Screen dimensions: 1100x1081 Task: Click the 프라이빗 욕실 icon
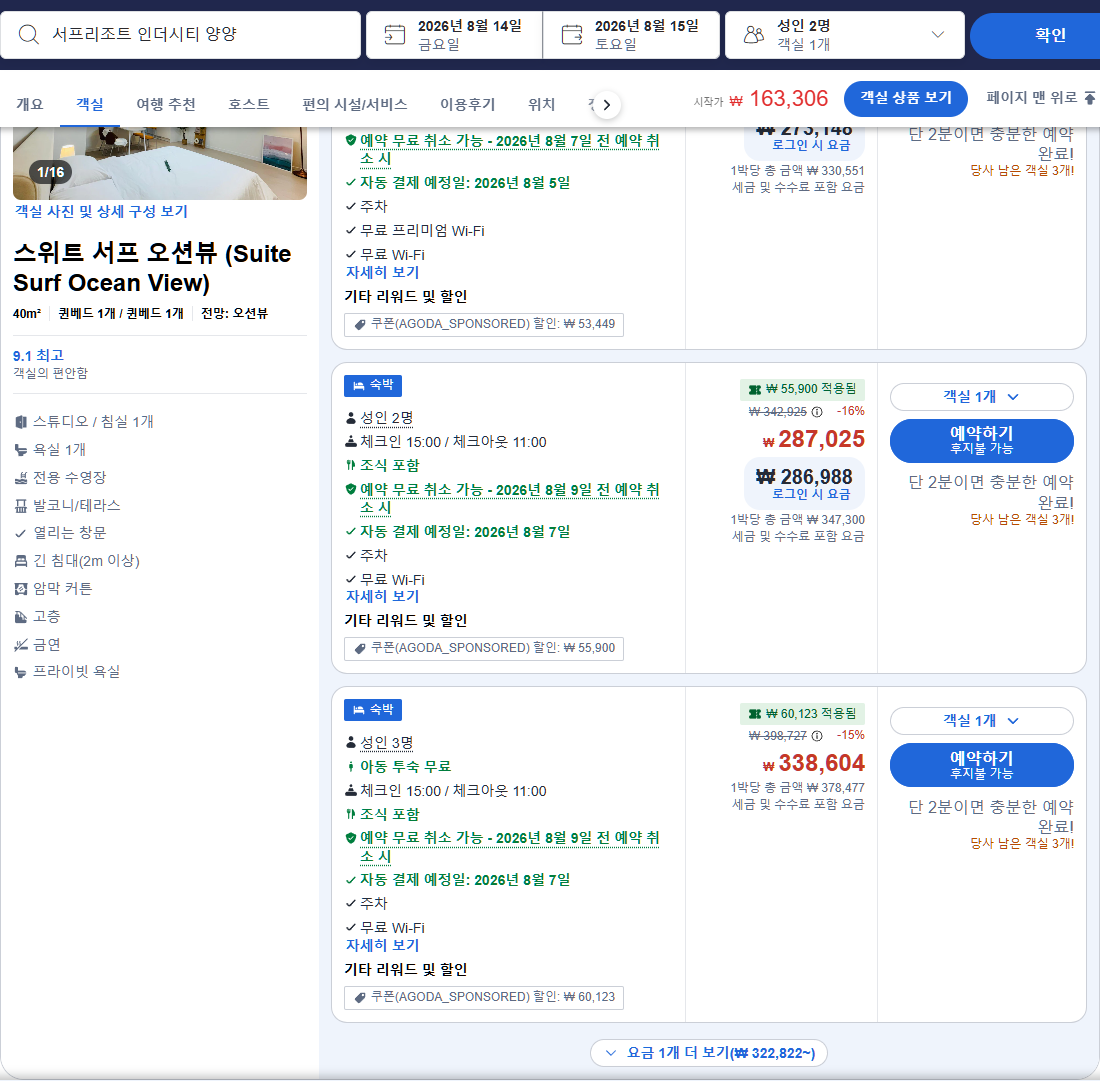click(x=21, y=672)
